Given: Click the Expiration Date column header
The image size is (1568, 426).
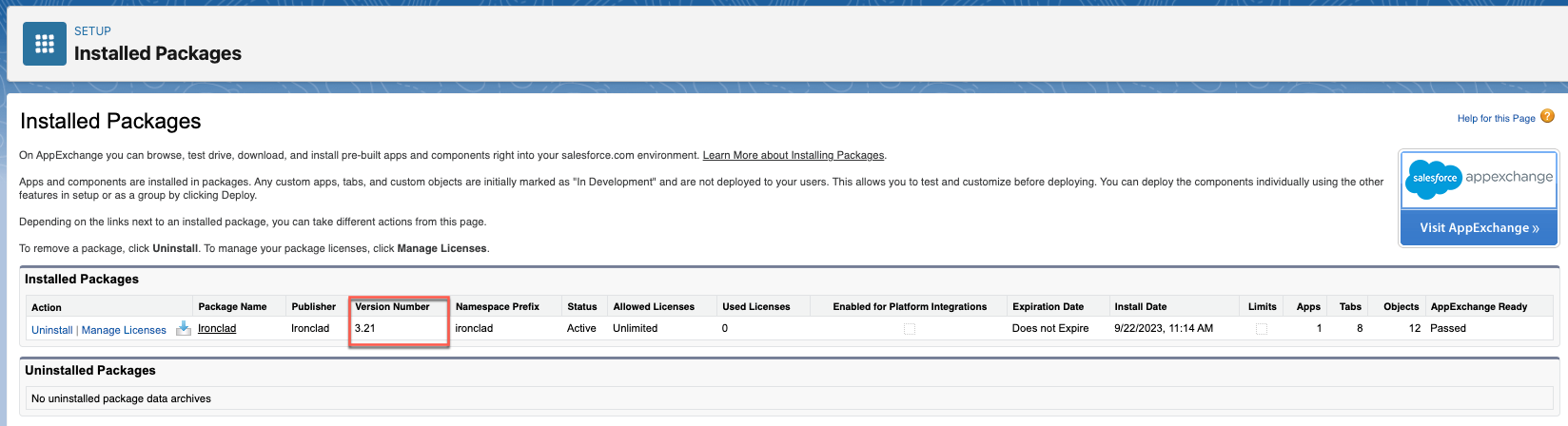Looking at the screenshot, I should [x=1048, y=306].
